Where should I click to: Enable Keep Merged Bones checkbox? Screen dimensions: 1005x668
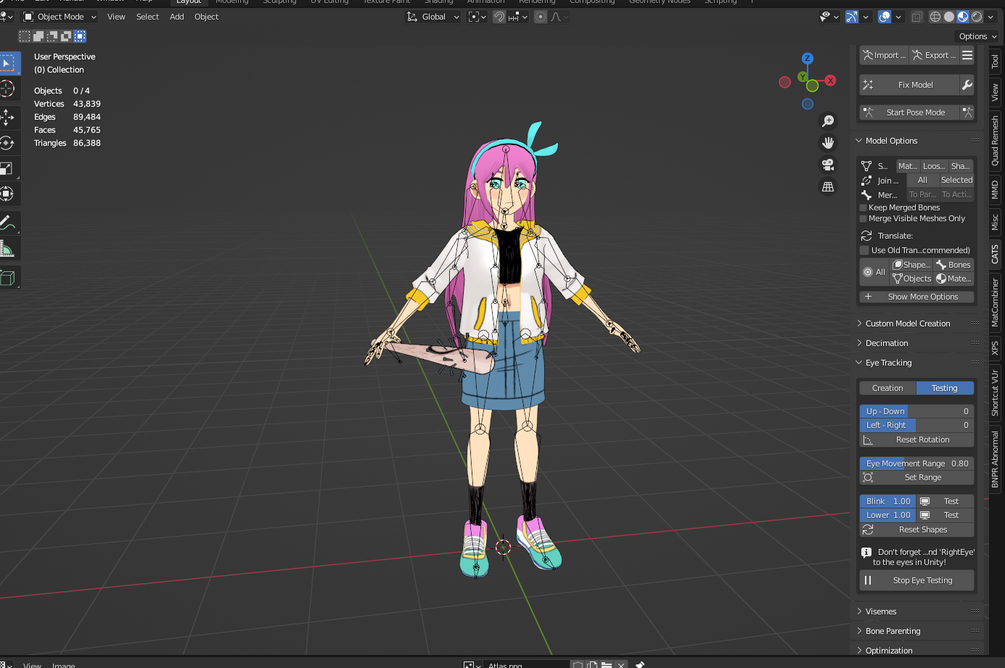coord(863,208)
